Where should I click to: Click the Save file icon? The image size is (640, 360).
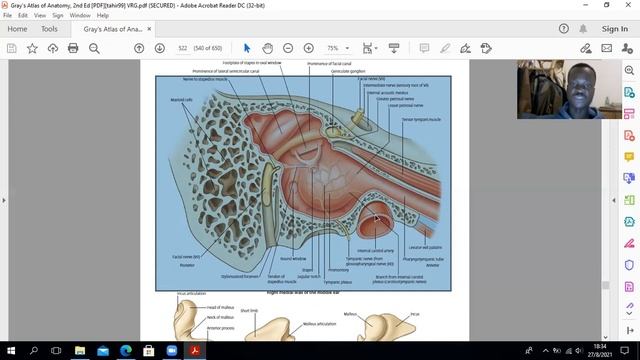[11, 48]
